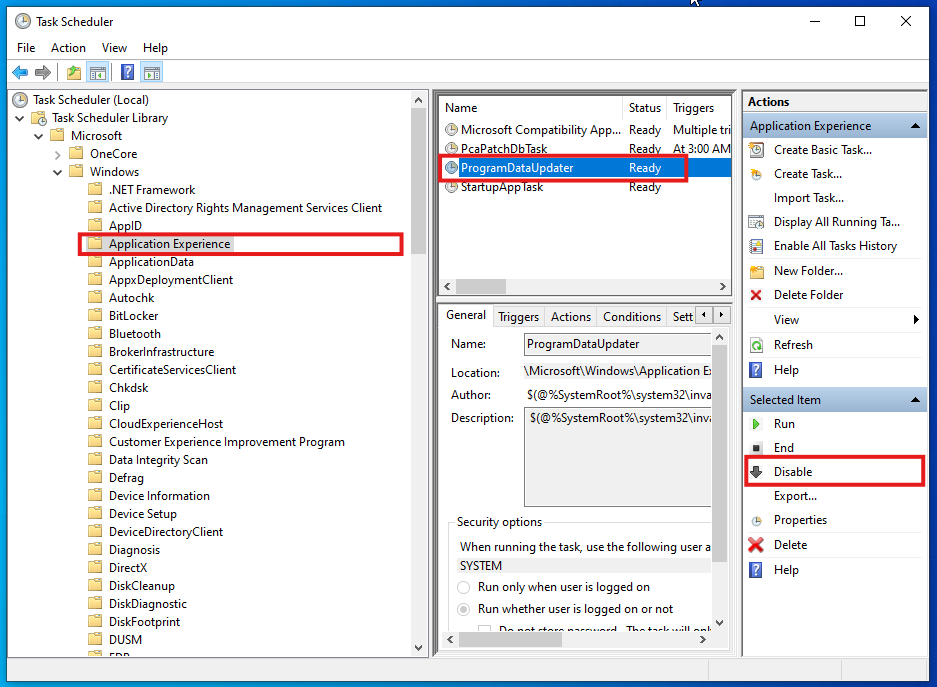
Task: Click the Back arrow toolbar icon
Action: point(20,73)
